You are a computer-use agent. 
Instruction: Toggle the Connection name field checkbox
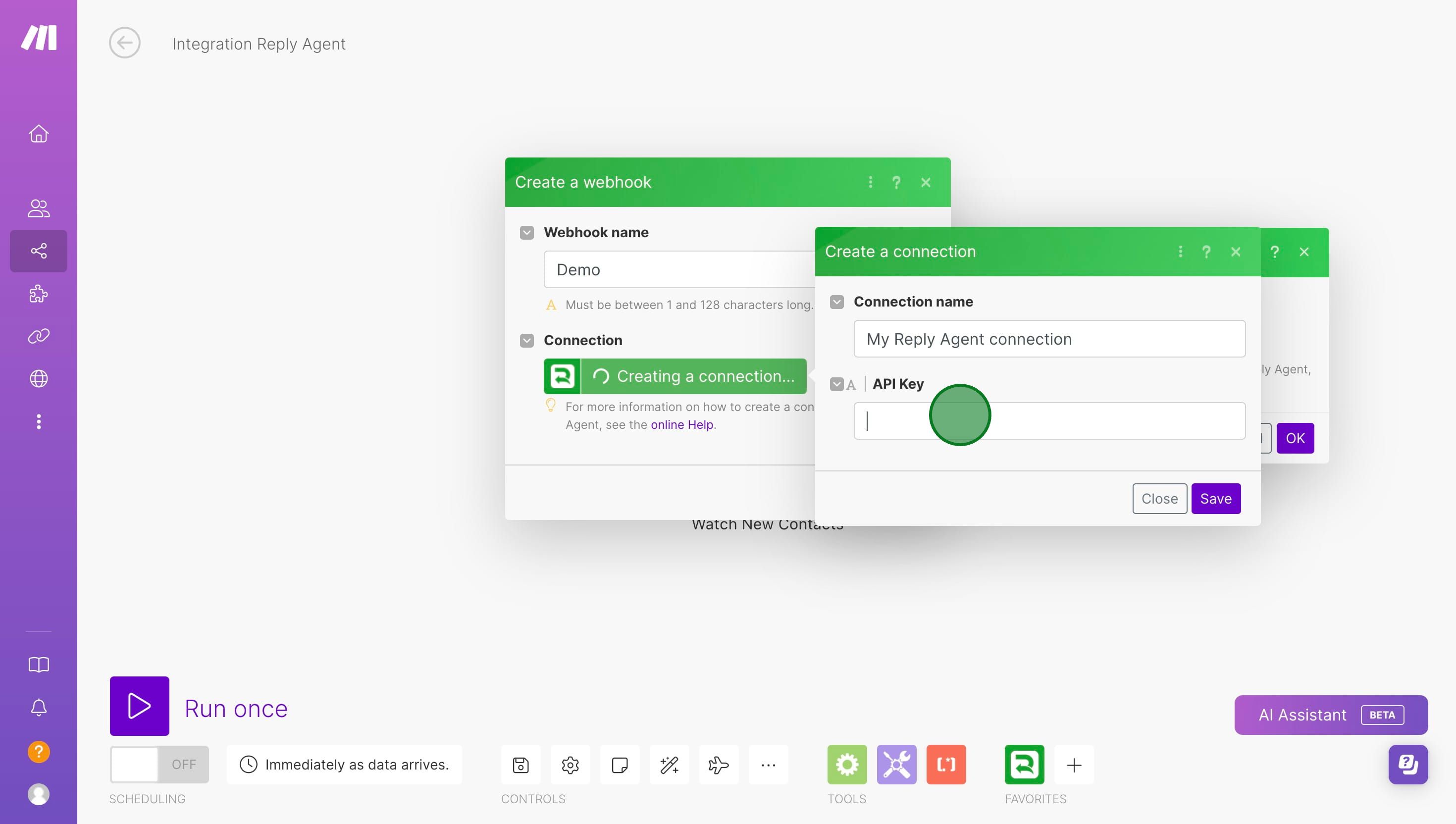pos(837,302)
